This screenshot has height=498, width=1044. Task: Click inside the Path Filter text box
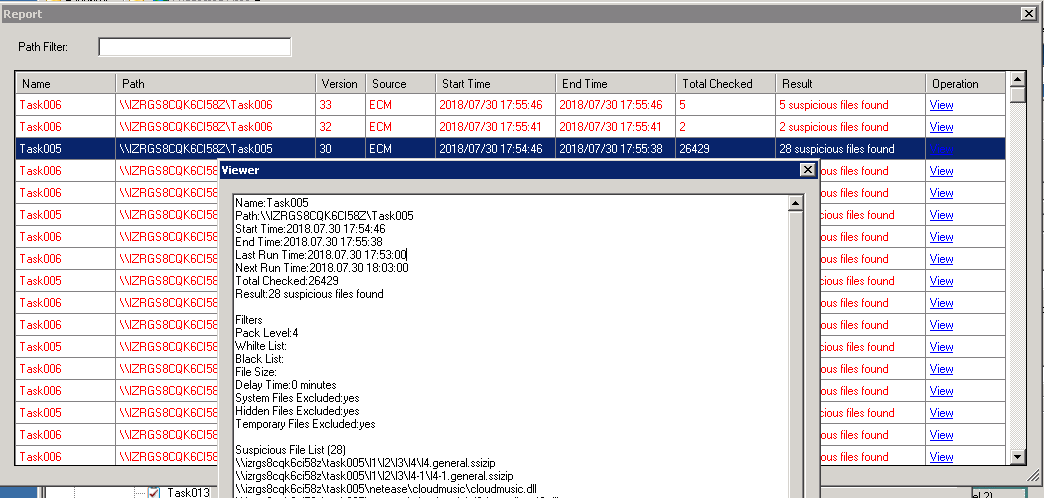(194, 47)
